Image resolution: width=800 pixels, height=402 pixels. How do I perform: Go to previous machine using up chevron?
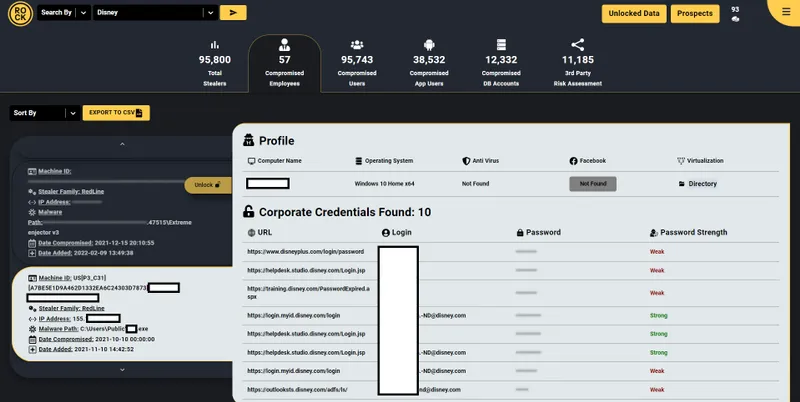pyautogui.click(x=122, y=144)
